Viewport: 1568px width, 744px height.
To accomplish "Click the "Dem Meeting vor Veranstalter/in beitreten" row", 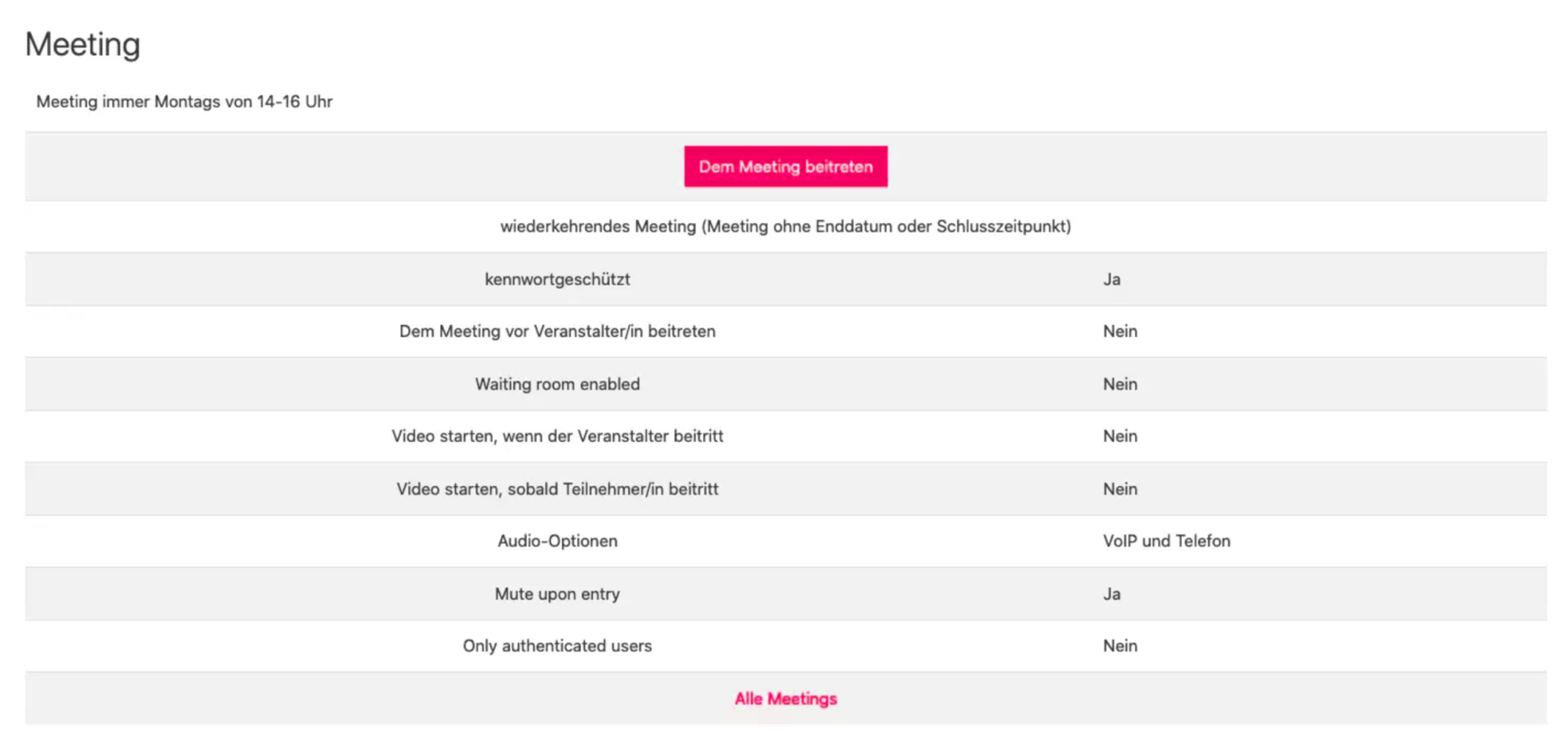I will coord(558,331).
